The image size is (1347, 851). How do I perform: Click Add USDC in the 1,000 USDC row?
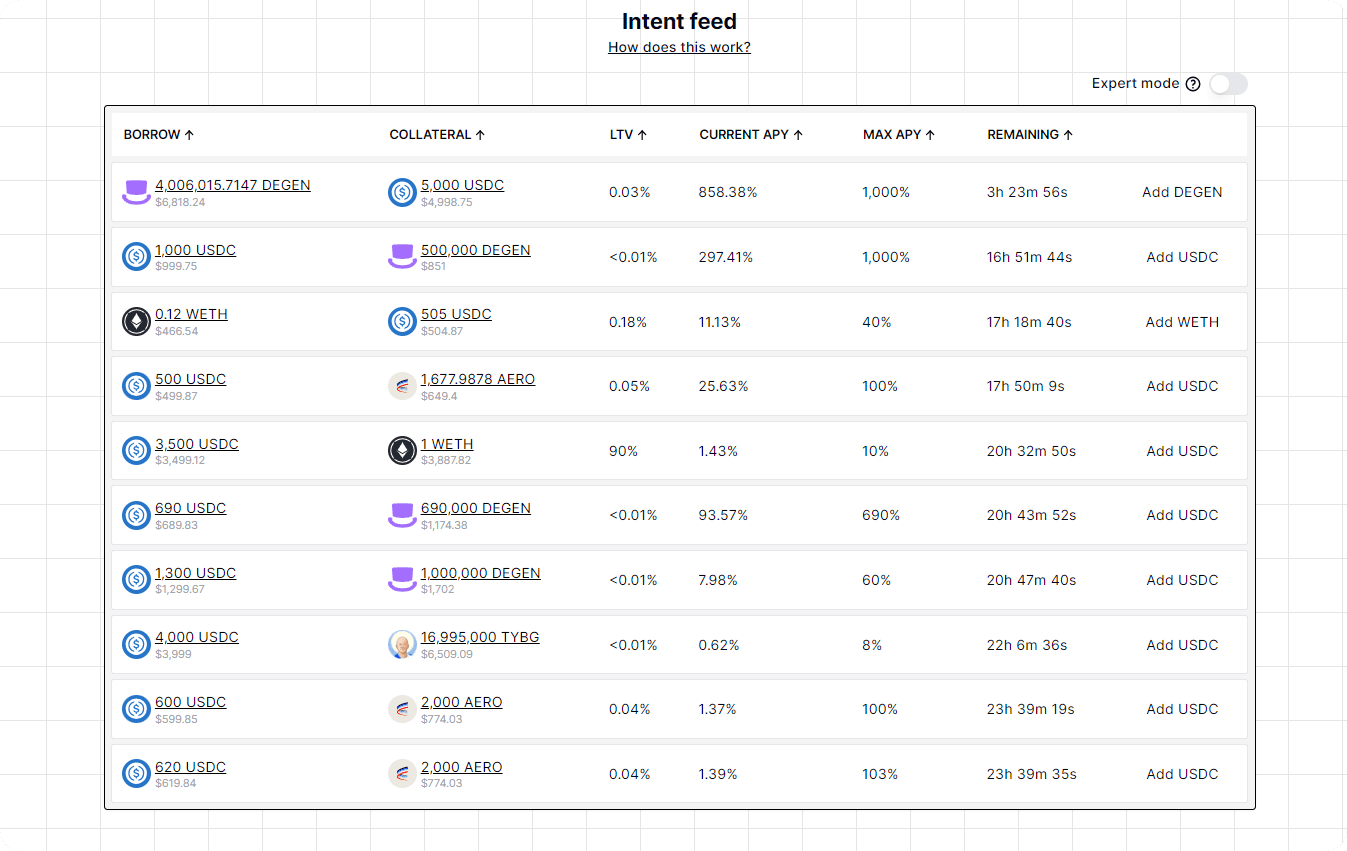(x=1182, y=257)
